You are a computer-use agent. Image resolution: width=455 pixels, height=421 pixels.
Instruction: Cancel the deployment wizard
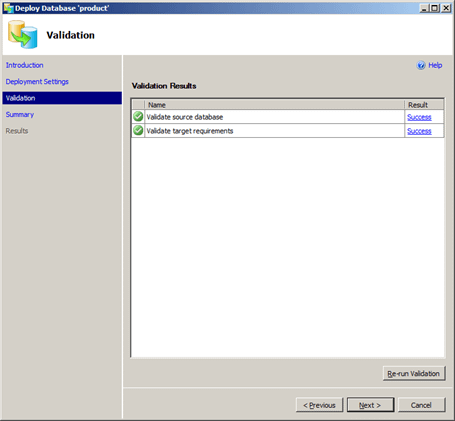click(x=421, y=405)
